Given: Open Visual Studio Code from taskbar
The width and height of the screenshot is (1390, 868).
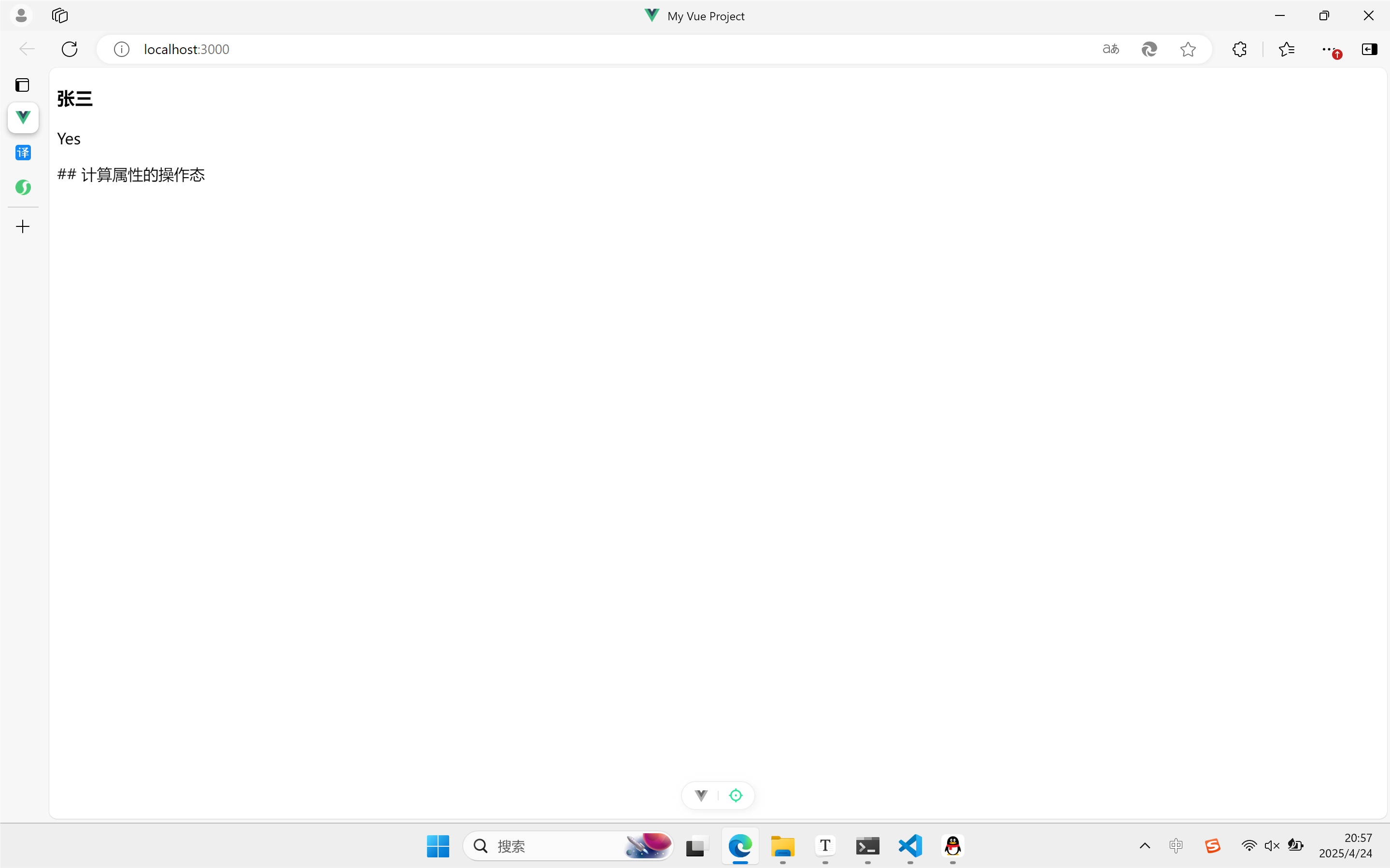Looking at the screenshot, I should pos(910,846).
